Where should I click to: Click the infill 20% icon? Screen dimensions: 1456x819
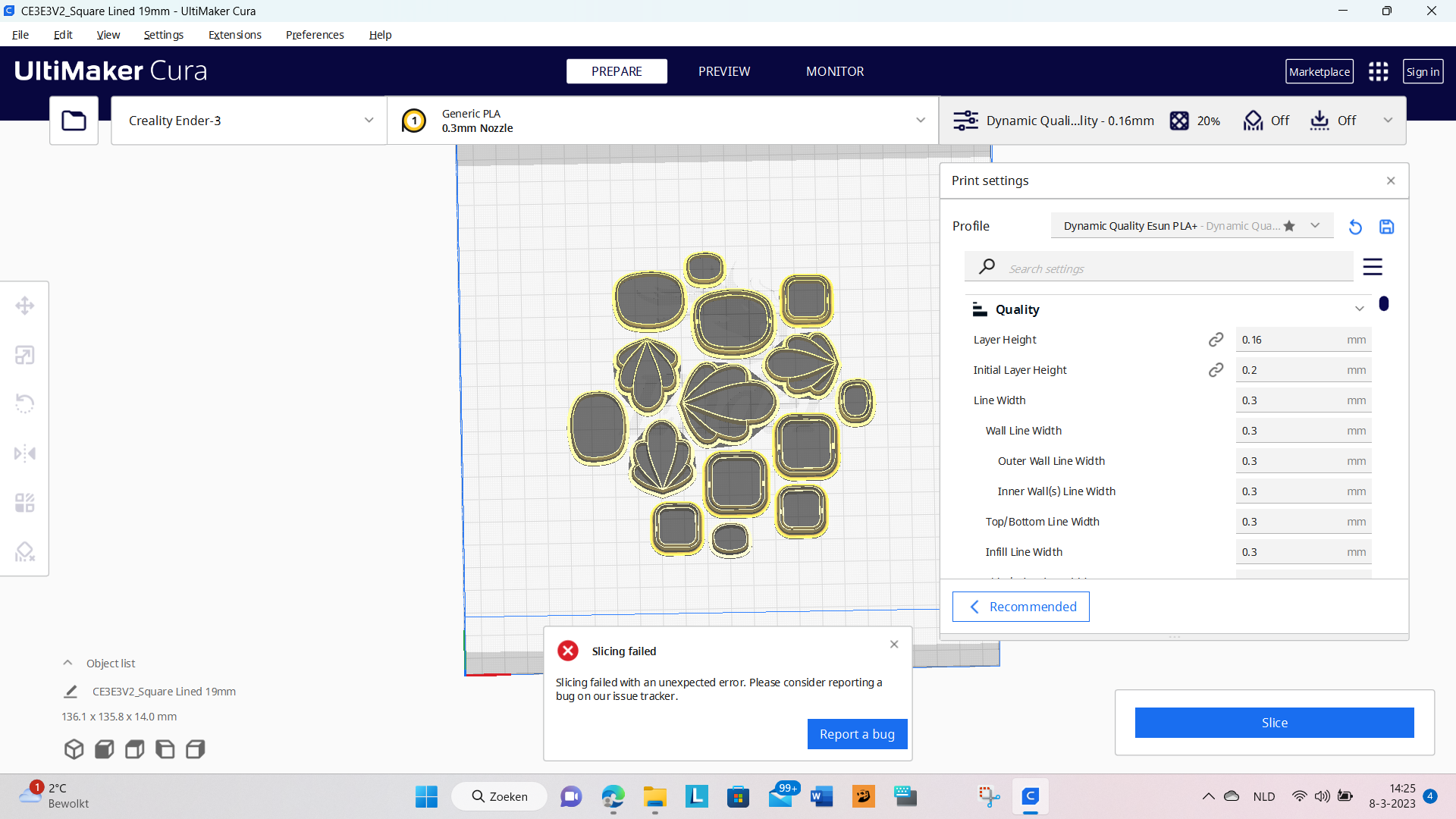1179,121
